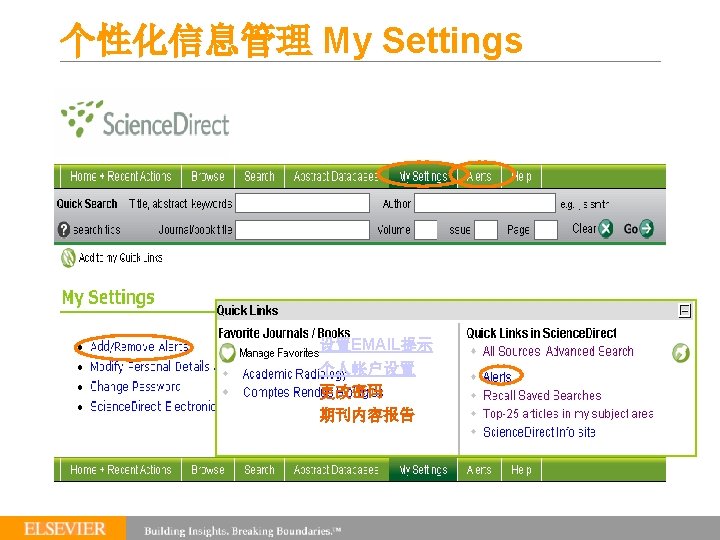Click the Quick Links in ScienceDirect heading
720x540 pixels.
(x=541, y=333)
